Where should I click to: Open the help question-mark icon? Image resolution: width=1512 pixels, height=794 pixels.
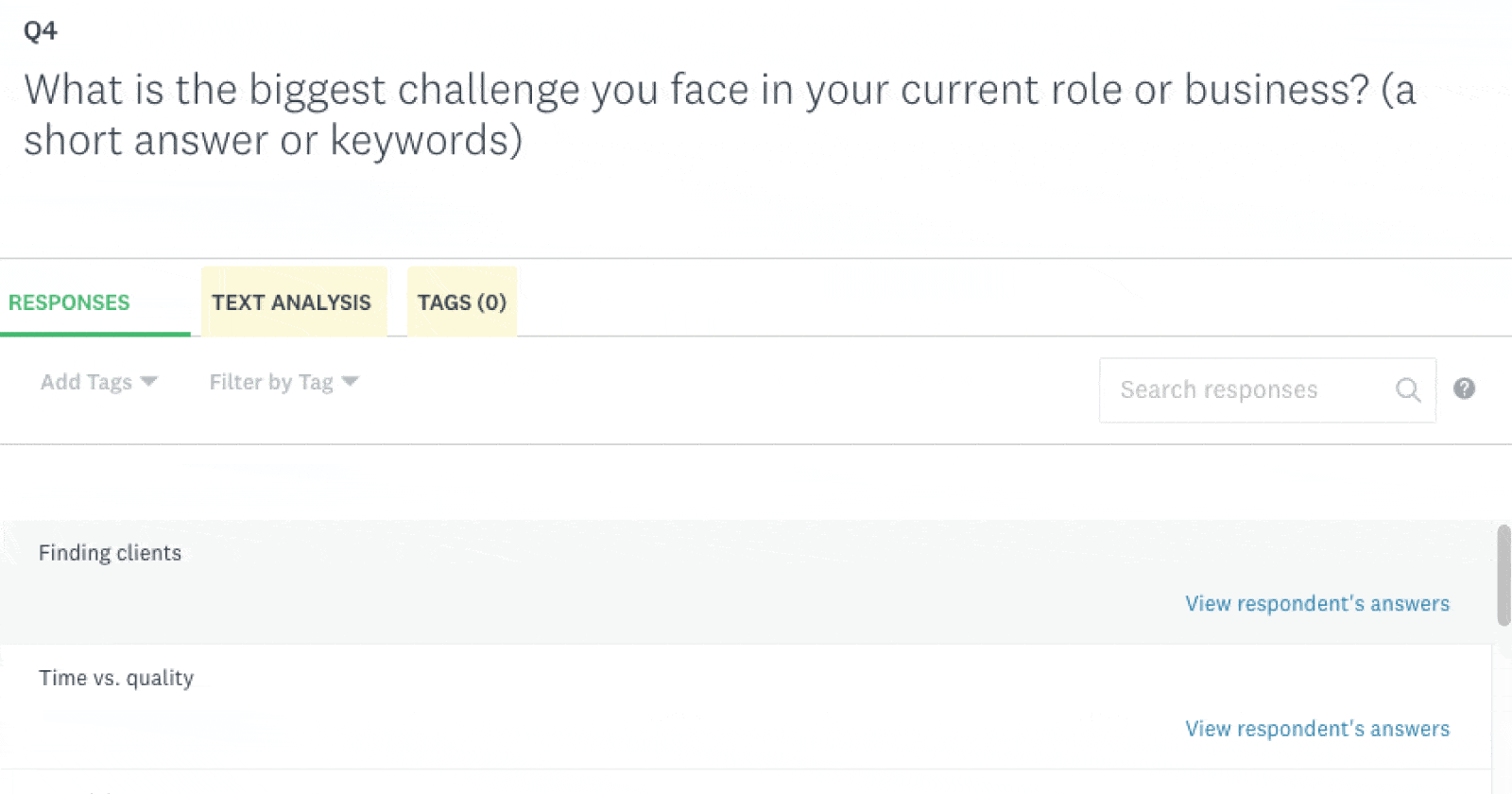point(1464,388)
